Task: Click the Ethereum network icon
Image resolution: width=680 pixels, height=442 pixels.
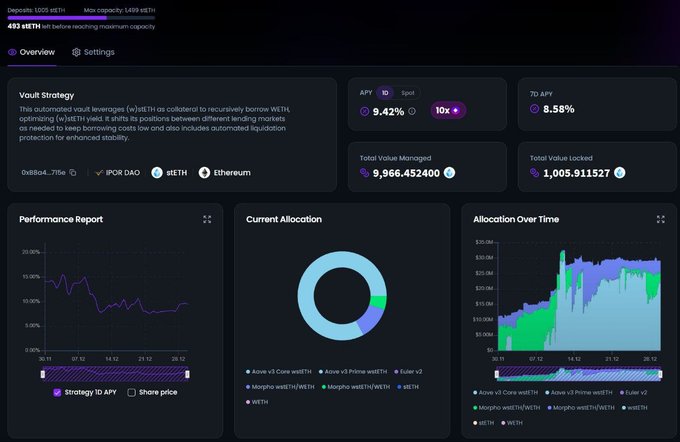Action: tap(205, 173)
